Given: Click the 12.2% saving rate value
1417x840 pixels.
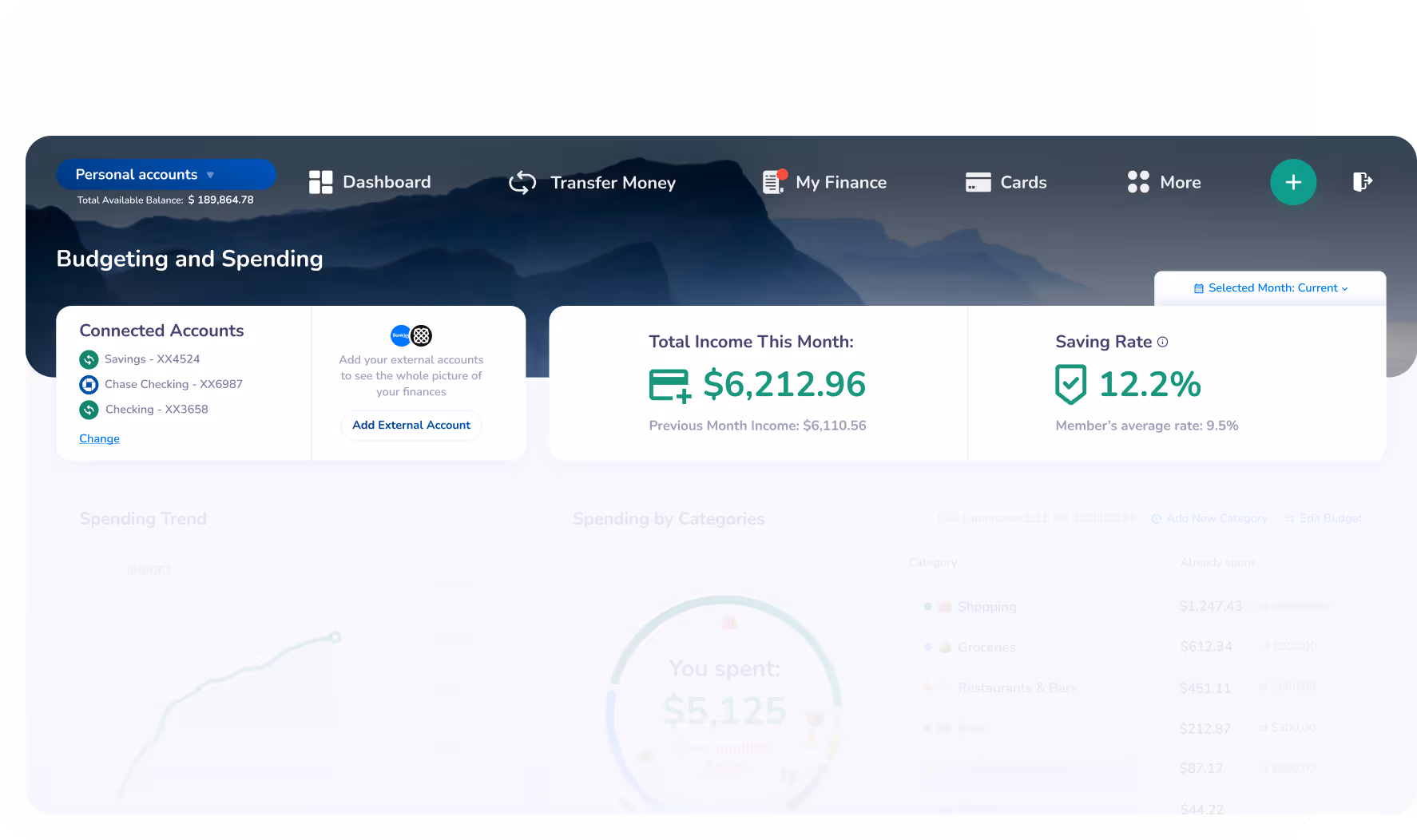Looking at the screenshot, I should (1150, 385).
